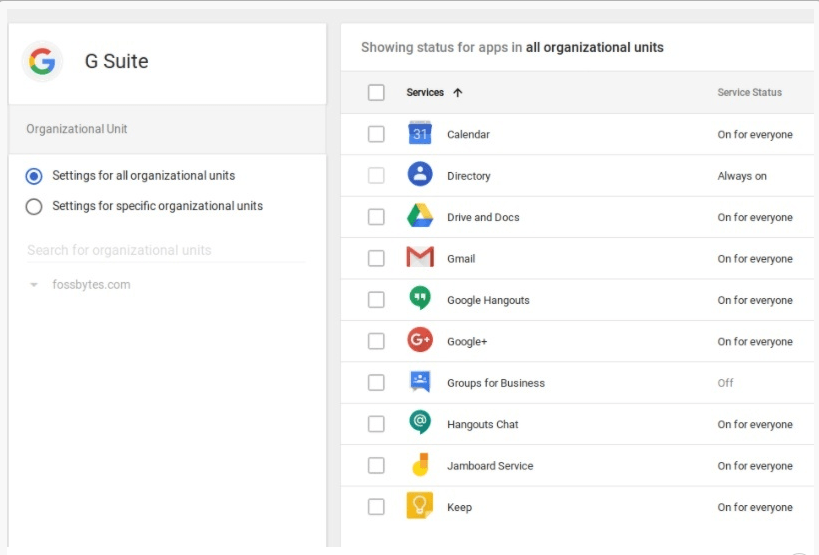Open the Groups for Business icon
Screen dimensions: 819x555
click(x=420, y=382)
